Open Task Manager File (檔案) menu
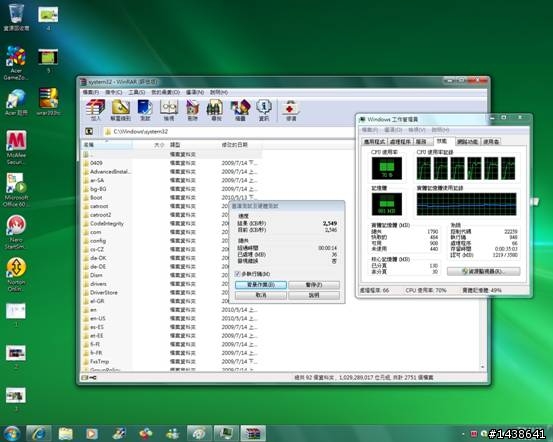This screenshot has height=442, width=553. point(370,130)
